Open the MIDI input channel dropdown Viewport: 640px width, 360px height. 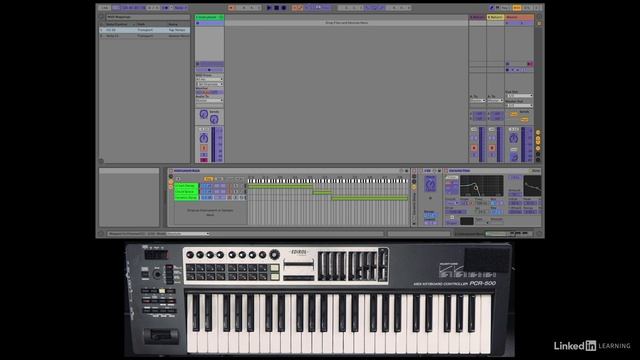tap(209, 84)
